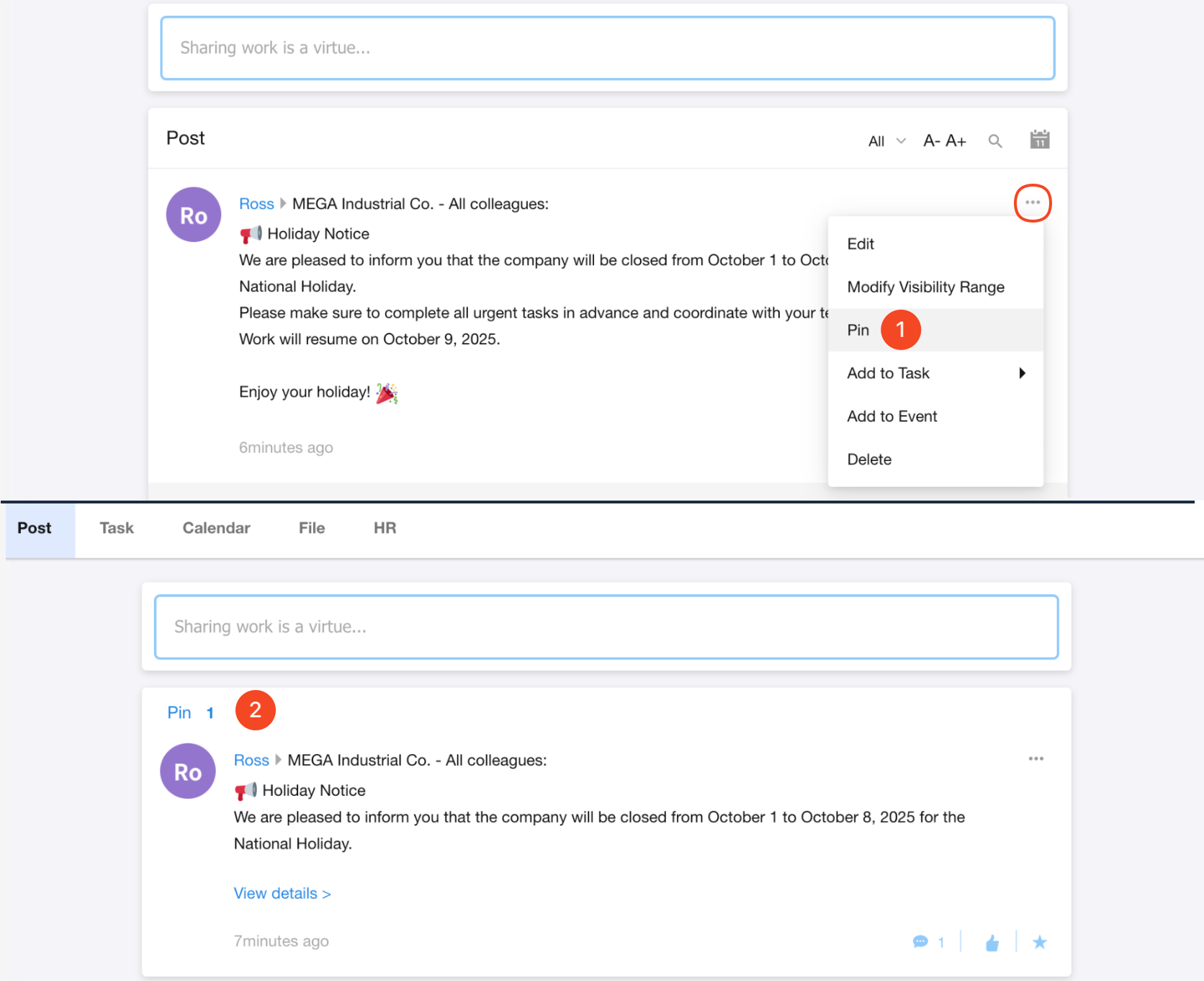Click the search magnifier icon in Post header
Image resolution: width=1204 pixels, height=981 pixels.
pyautogui.click(x=994, y=141)
